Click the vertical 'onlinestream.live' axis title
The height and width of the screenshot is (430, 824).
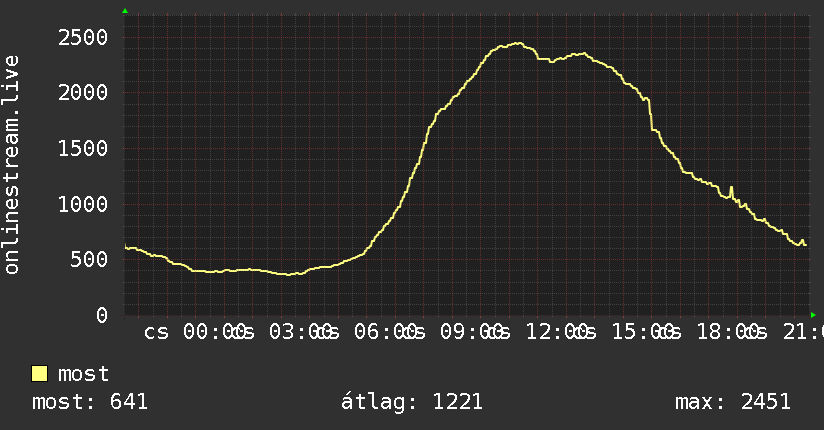click(x=11, y=165)
